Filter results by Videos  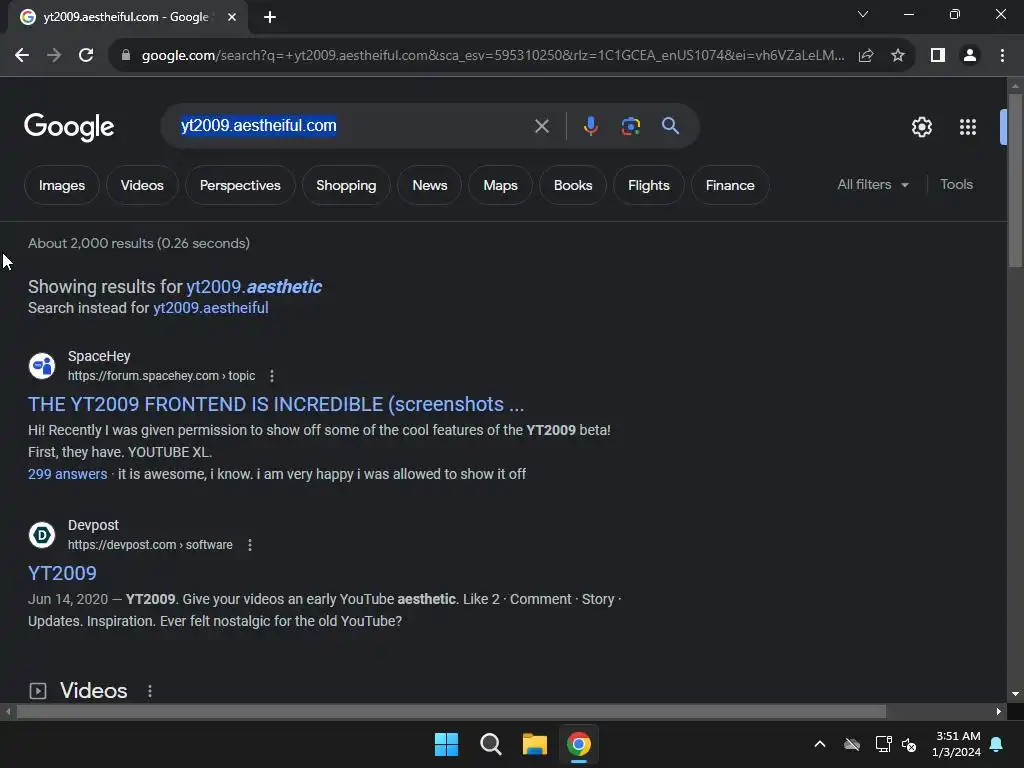[x=142, y=185]
